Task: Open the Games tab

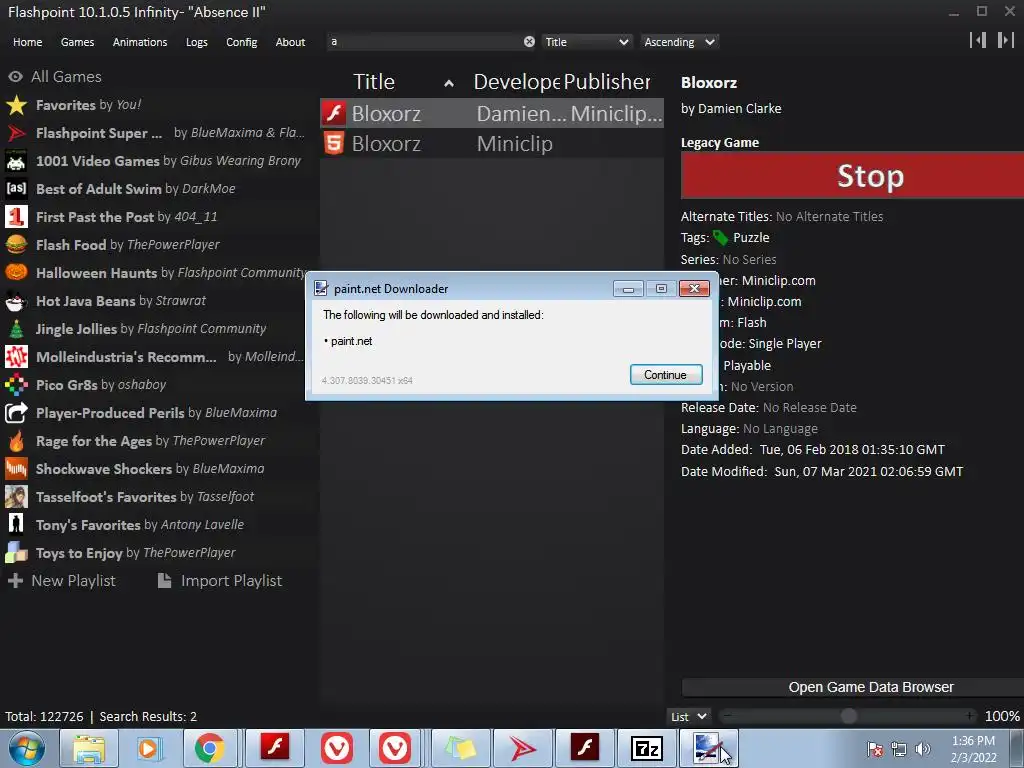Action: pos(77,42)
